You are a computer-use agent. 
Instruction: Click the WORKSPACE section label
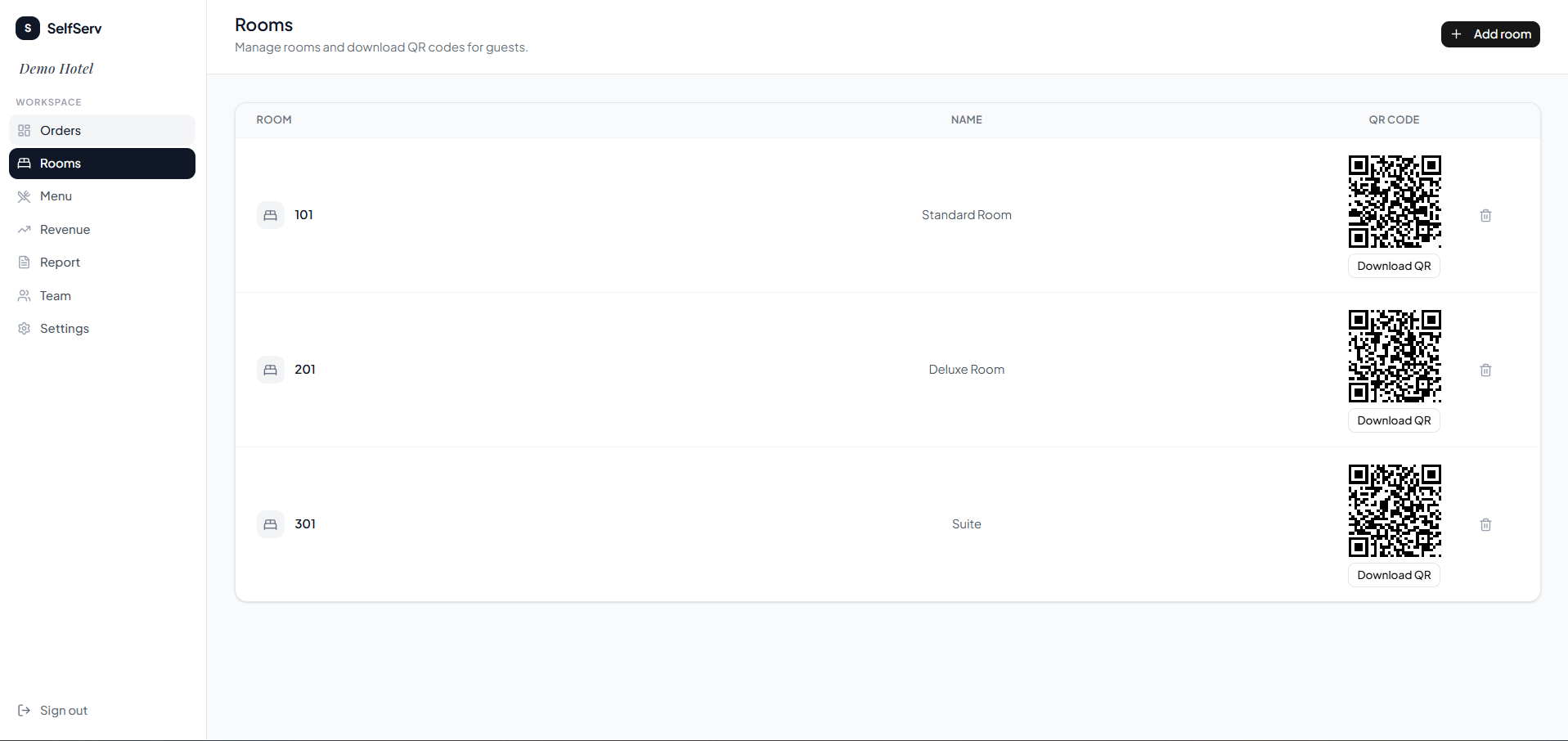coord(49,102)
